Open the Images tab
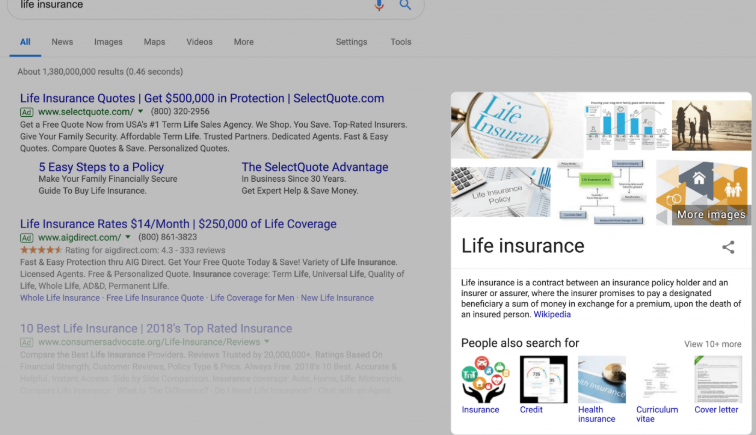This screenshot has height=435, width=756. click(108, 42)
